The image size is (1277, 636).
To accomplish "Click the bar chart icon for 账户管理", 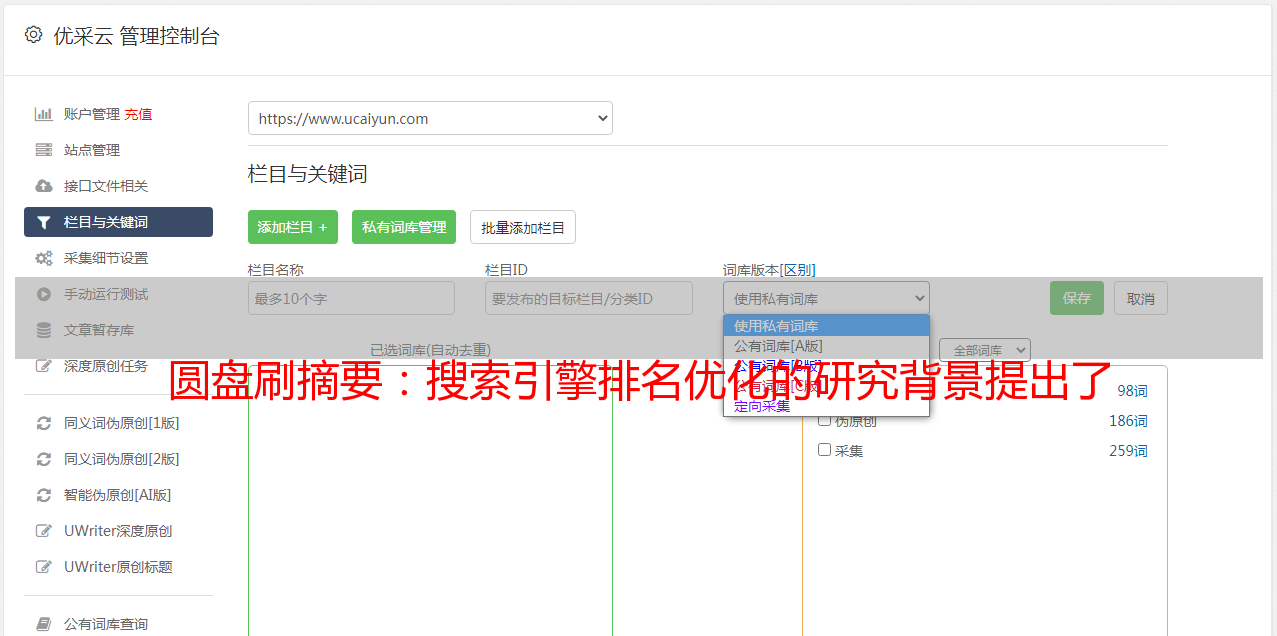I will (x=43, y=114).
